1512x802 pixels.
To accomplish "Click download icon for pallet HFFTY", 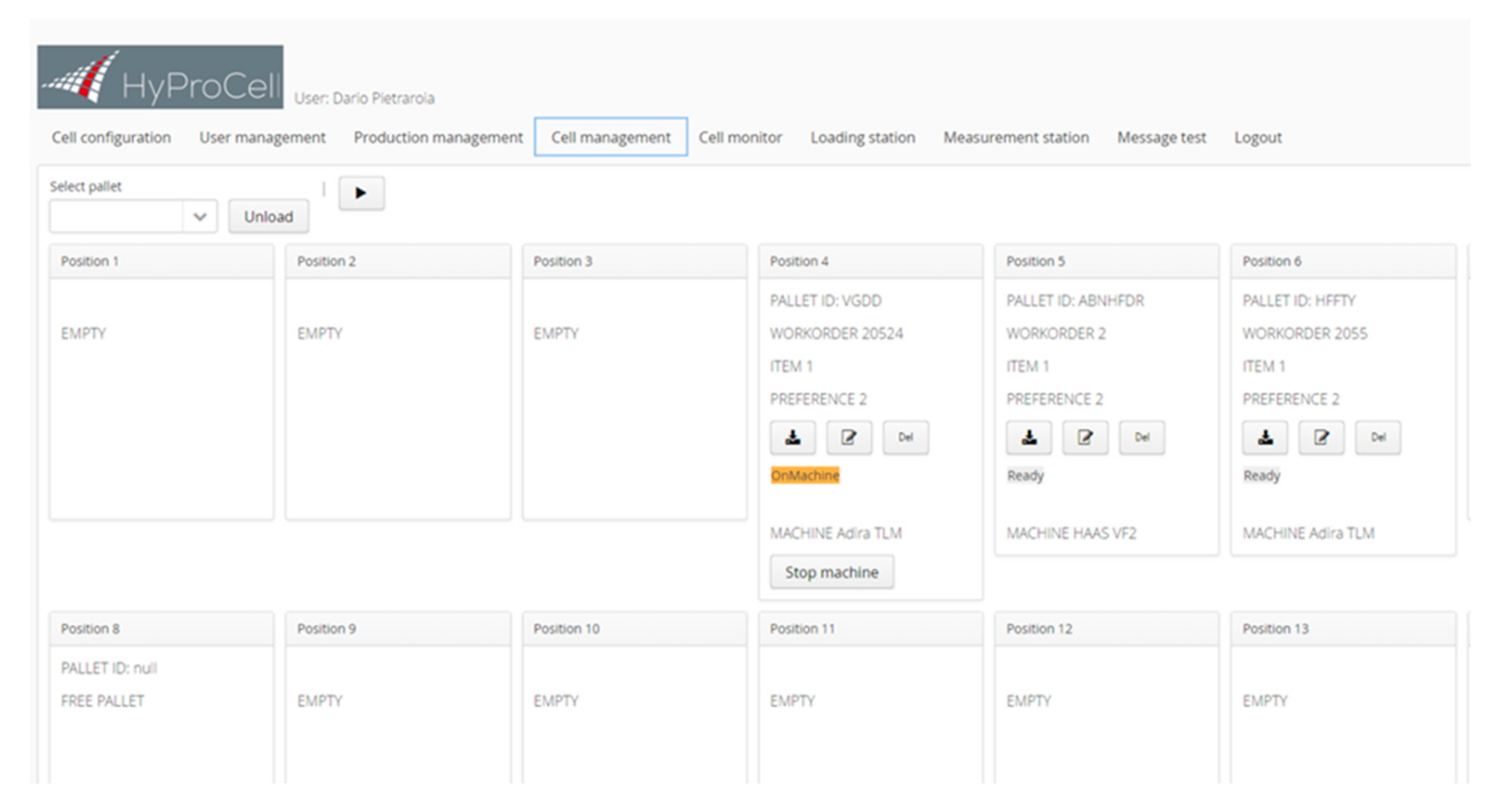I will (x=1265, y=437).
